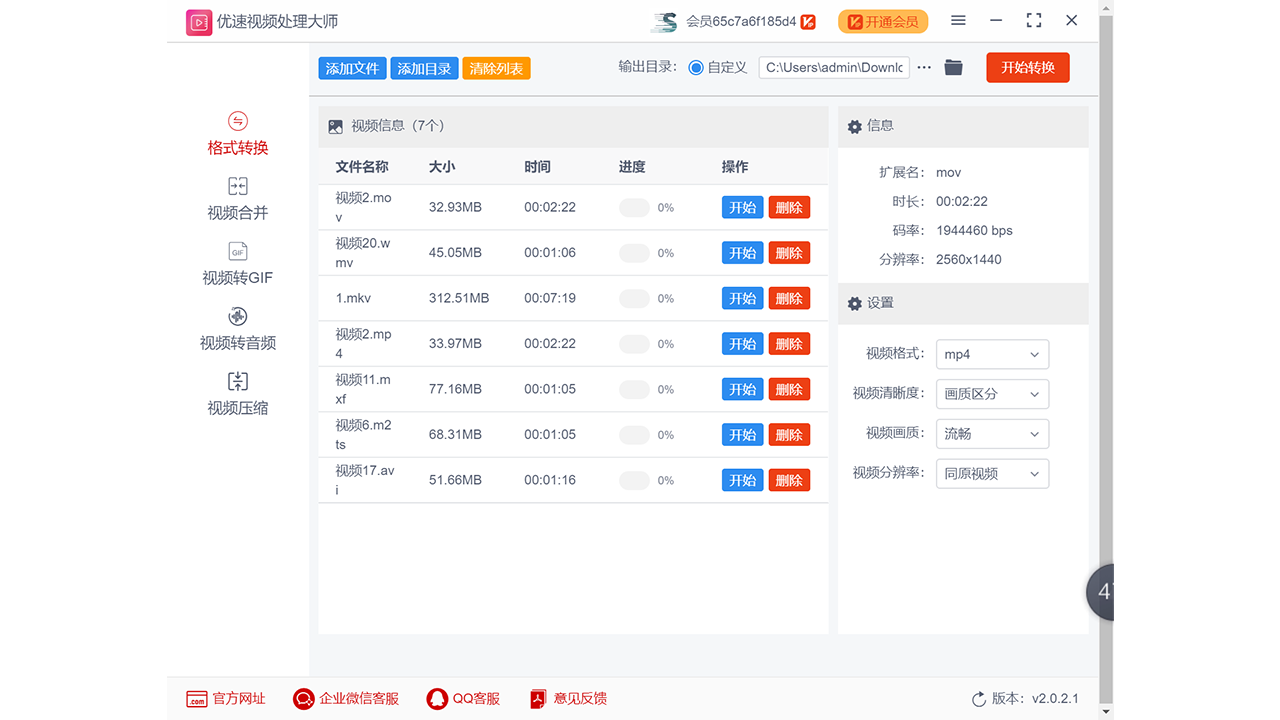Screen dimensions: 1280x720
Task: Click the progress bar for 视频2.mov
Action: (634, 208)
